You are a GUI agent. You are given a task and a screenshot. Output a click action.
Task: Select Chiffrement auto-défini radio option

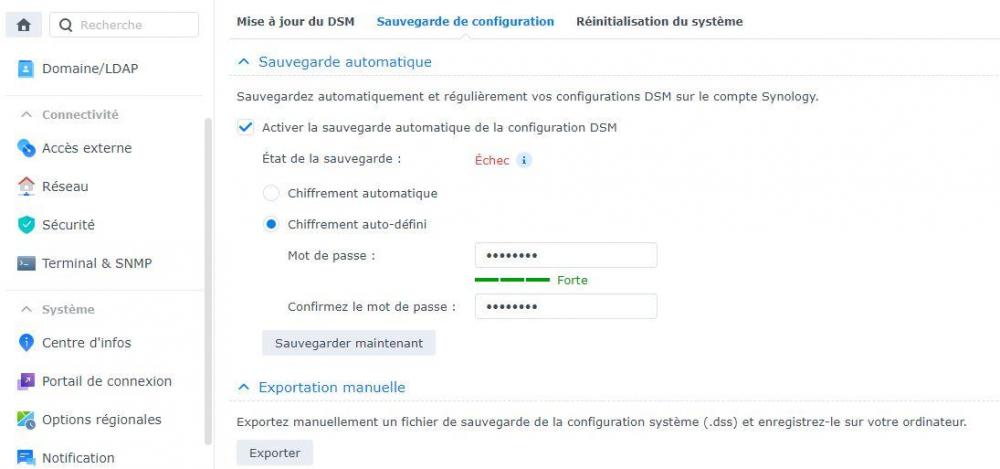pos(270,224)
